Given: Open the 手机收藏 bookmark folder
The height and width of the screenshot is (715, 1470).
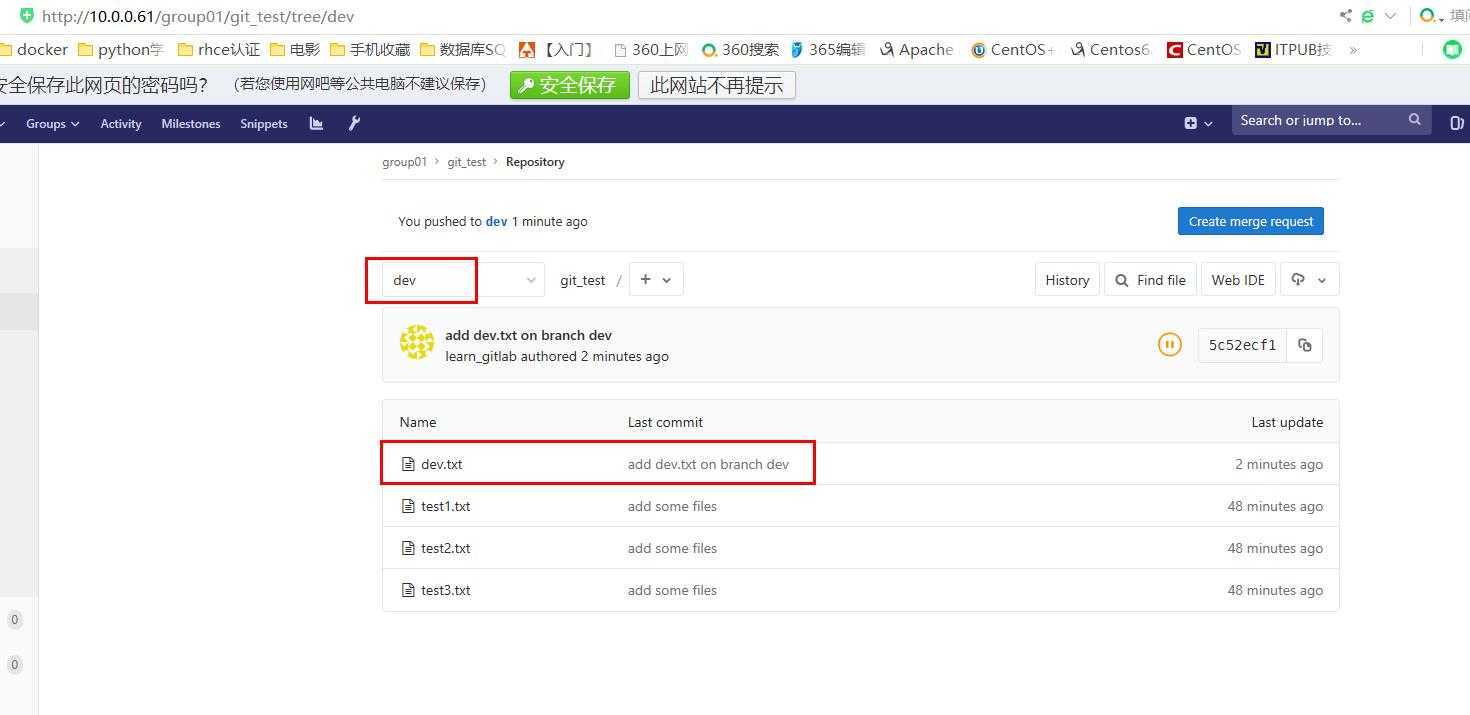Looking at the screenshot, I should tap(370, 49).
